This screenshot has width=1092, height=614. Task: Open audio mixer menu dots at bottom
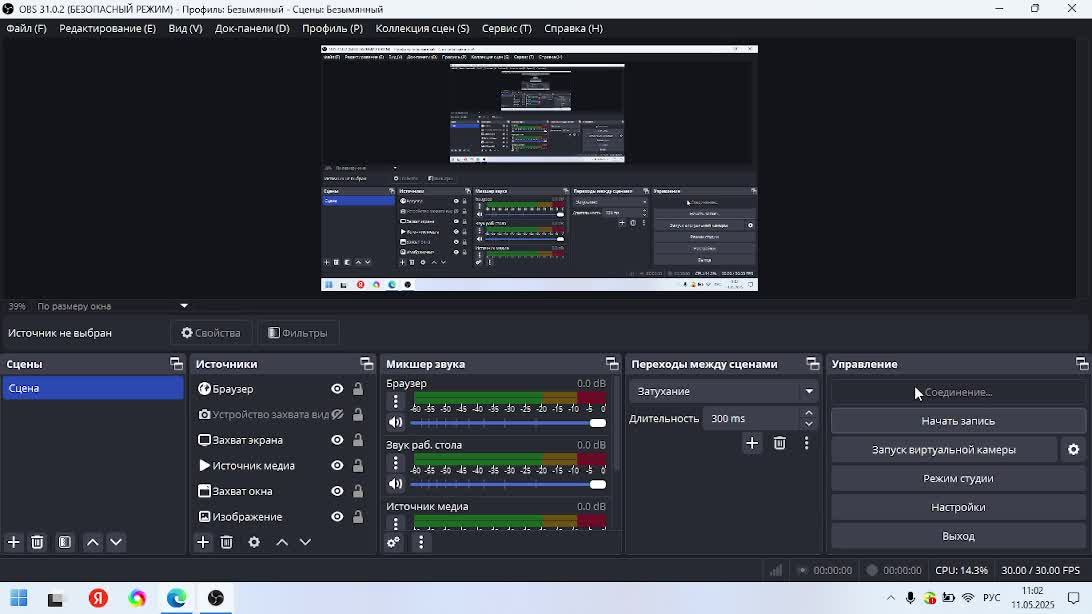point(421,542)
